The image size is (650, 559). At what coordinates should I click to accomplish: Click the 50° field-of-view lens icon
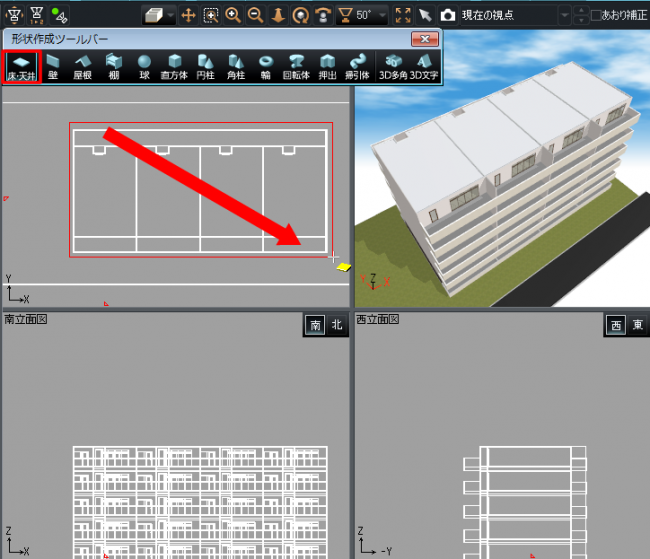click(x=345, y=16)
